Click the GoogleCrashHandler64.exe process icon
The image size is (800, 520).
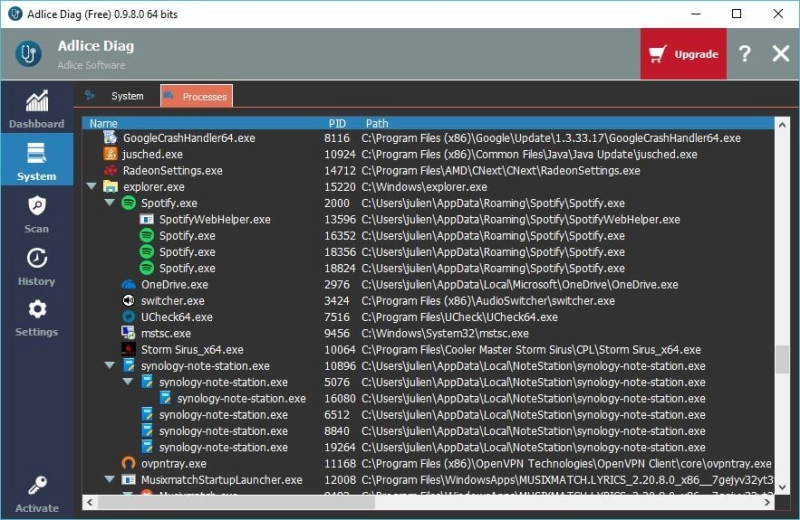click(110, 137)
